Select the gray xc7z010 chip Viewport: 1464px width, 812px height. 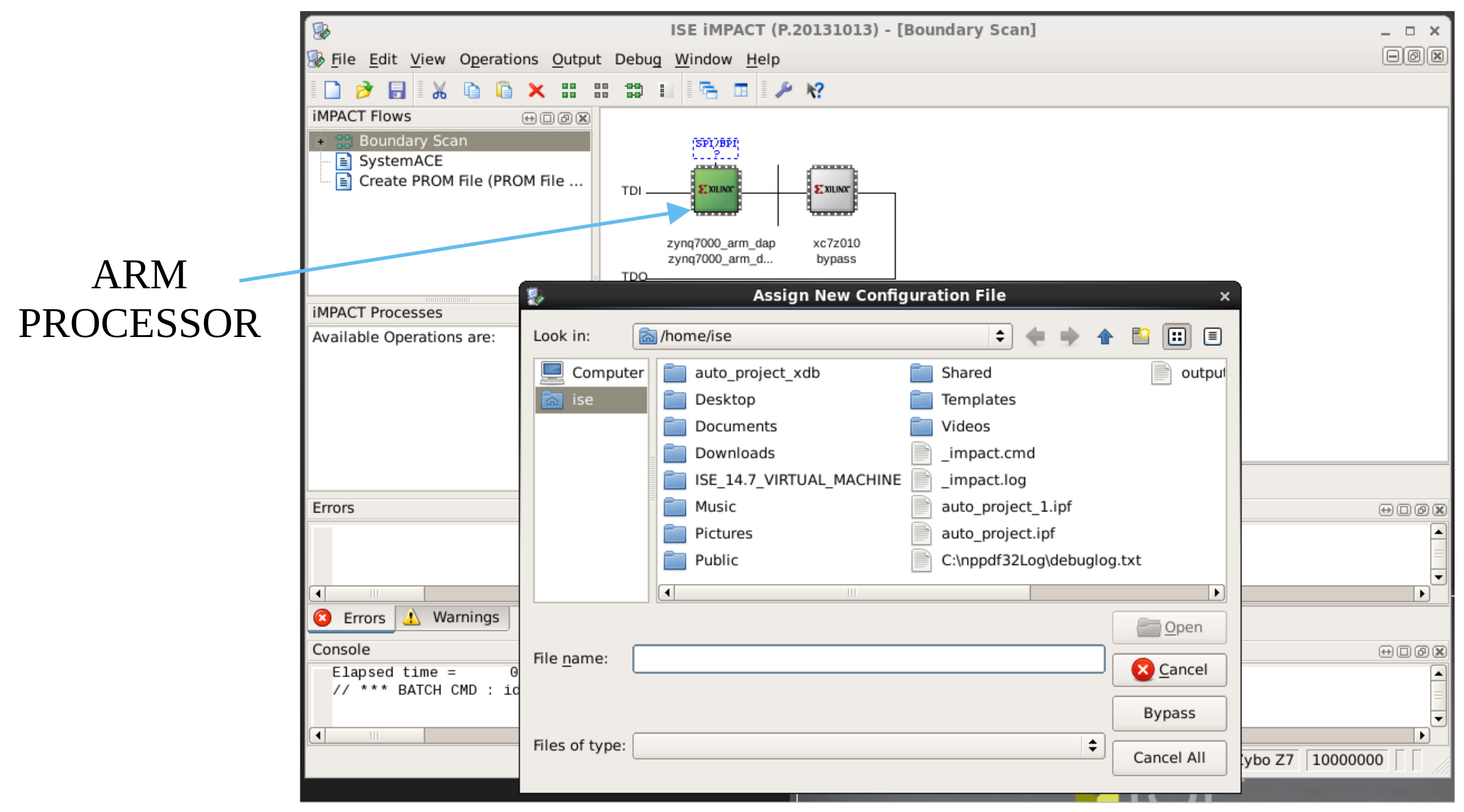pos(833,190)
